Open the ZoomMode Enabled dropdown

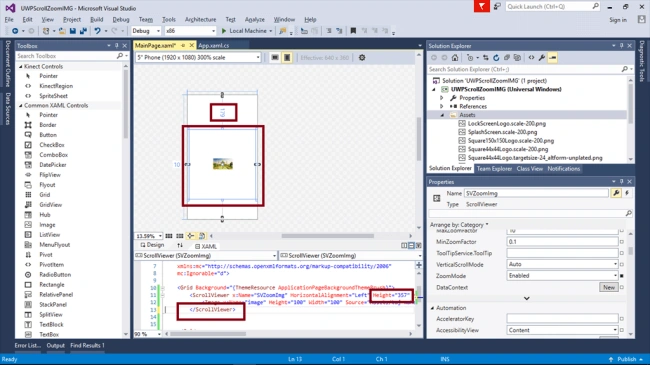(562, 276)
